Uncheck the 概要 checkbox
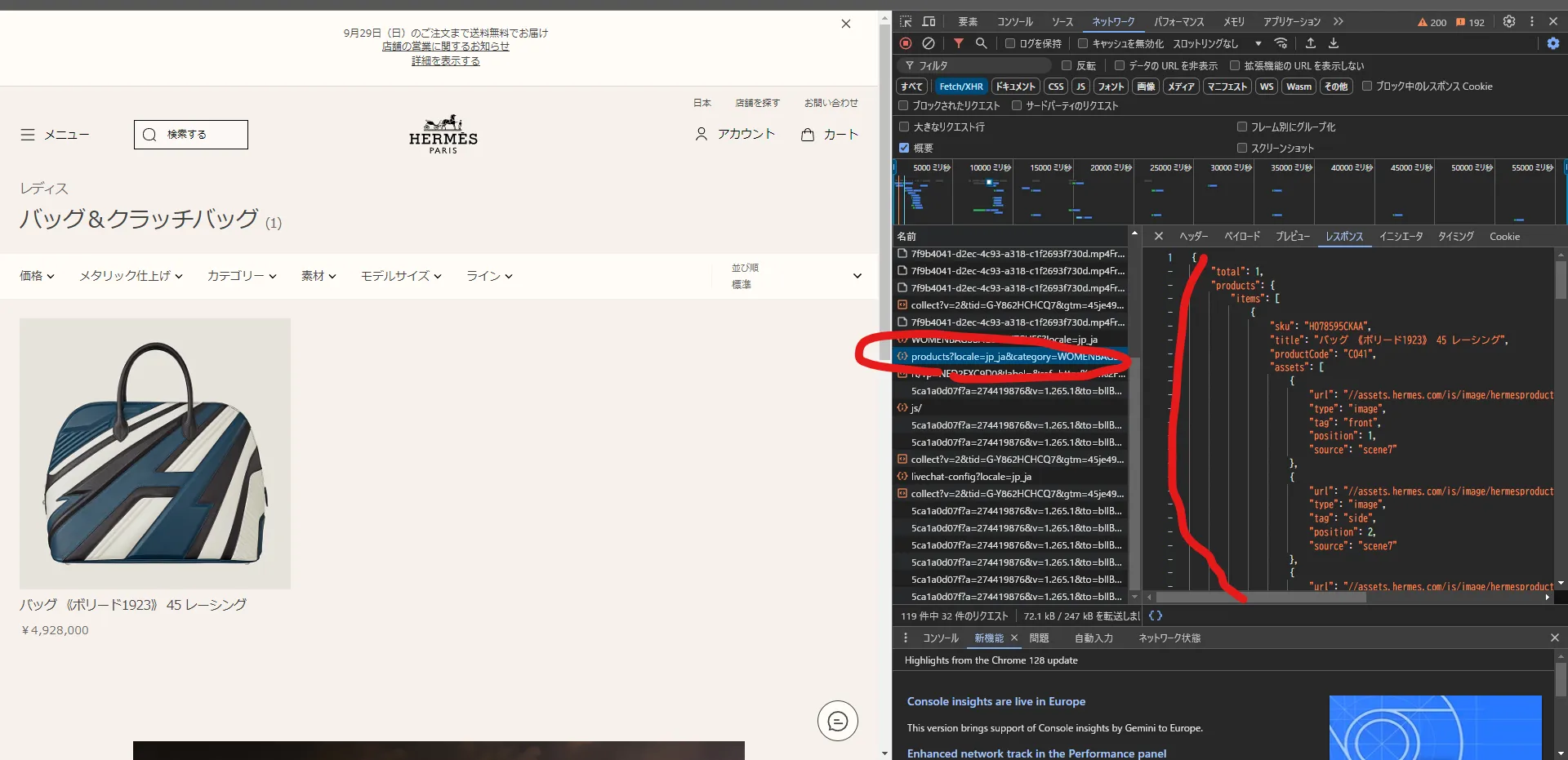This screenshot has width=1568, height=760. (x=904, y=148)
